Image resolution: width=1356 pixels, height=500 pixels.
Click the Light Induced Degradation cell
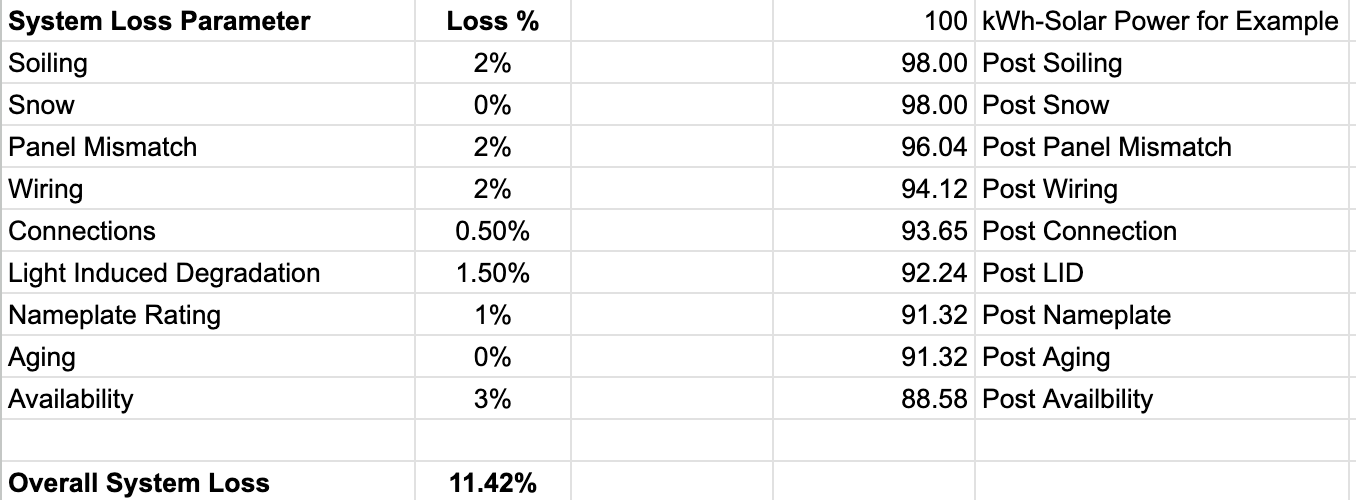coord(165,273)
